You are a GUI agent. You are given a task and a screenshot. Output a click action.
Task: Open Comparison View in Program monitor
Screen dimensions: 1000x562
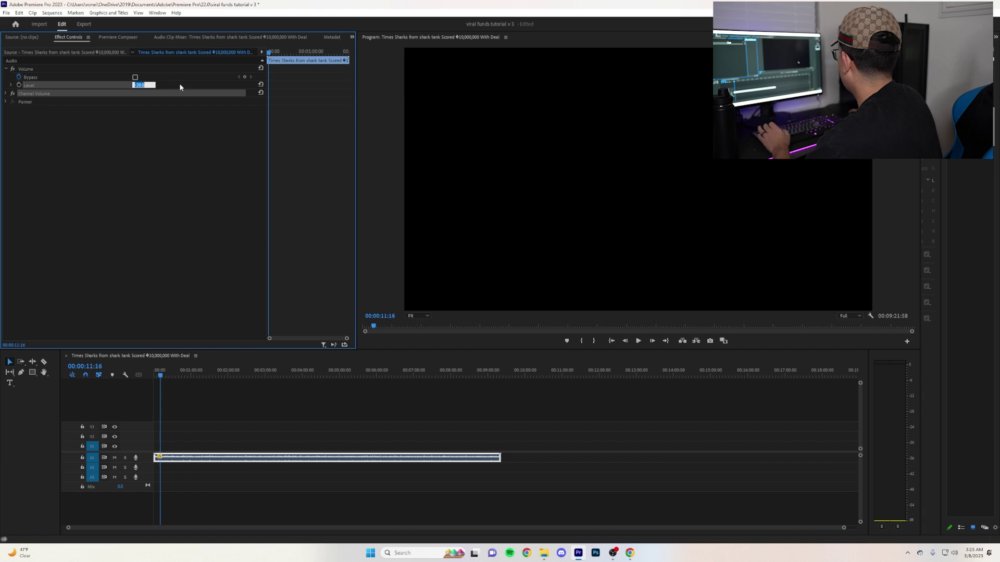coord(723,341)
